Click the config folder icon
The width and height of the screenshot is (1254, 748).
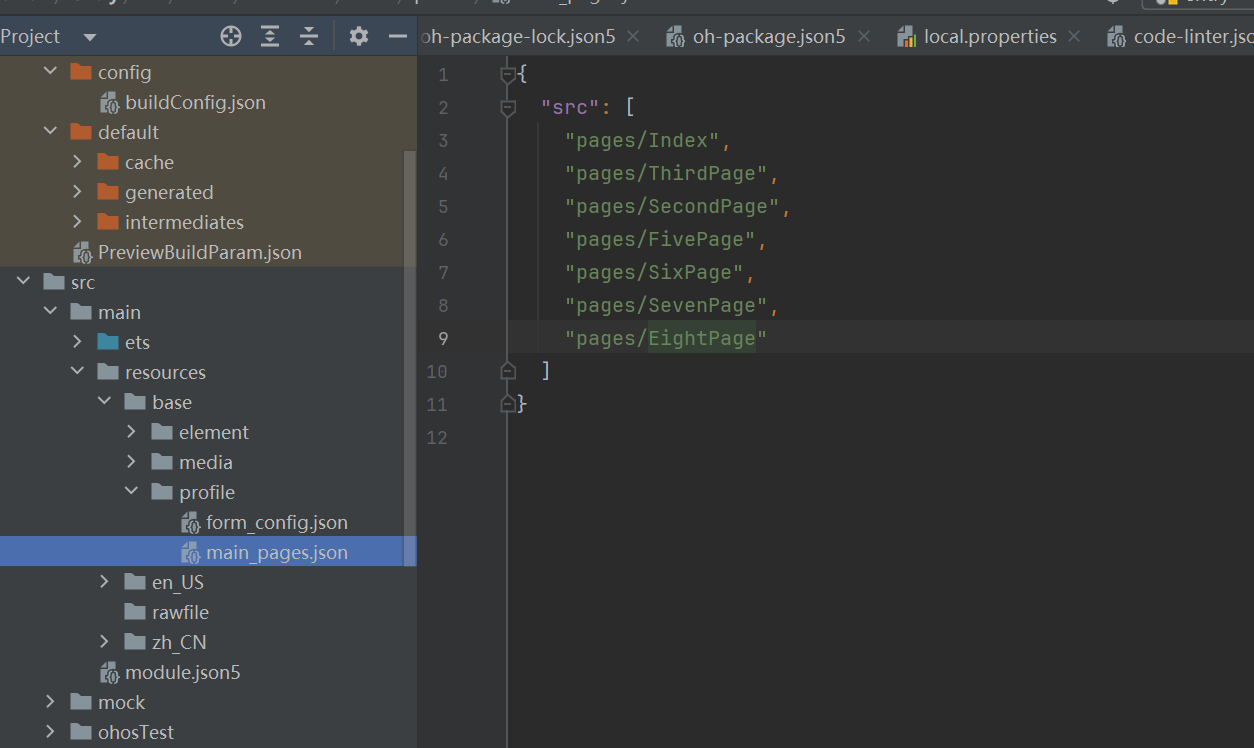coord(81,72)
